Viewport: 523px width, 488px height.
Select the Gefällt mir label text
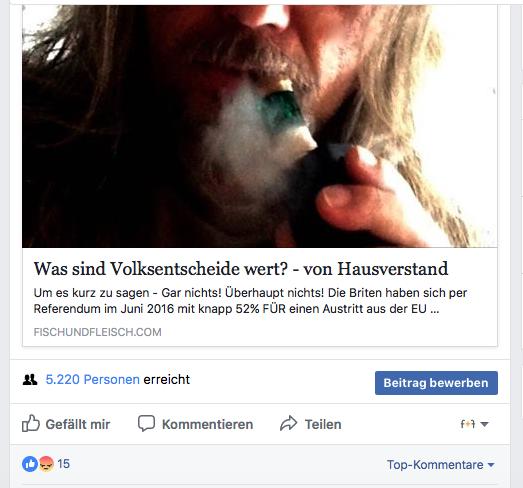pyautogui.click(x=78, y=424)
